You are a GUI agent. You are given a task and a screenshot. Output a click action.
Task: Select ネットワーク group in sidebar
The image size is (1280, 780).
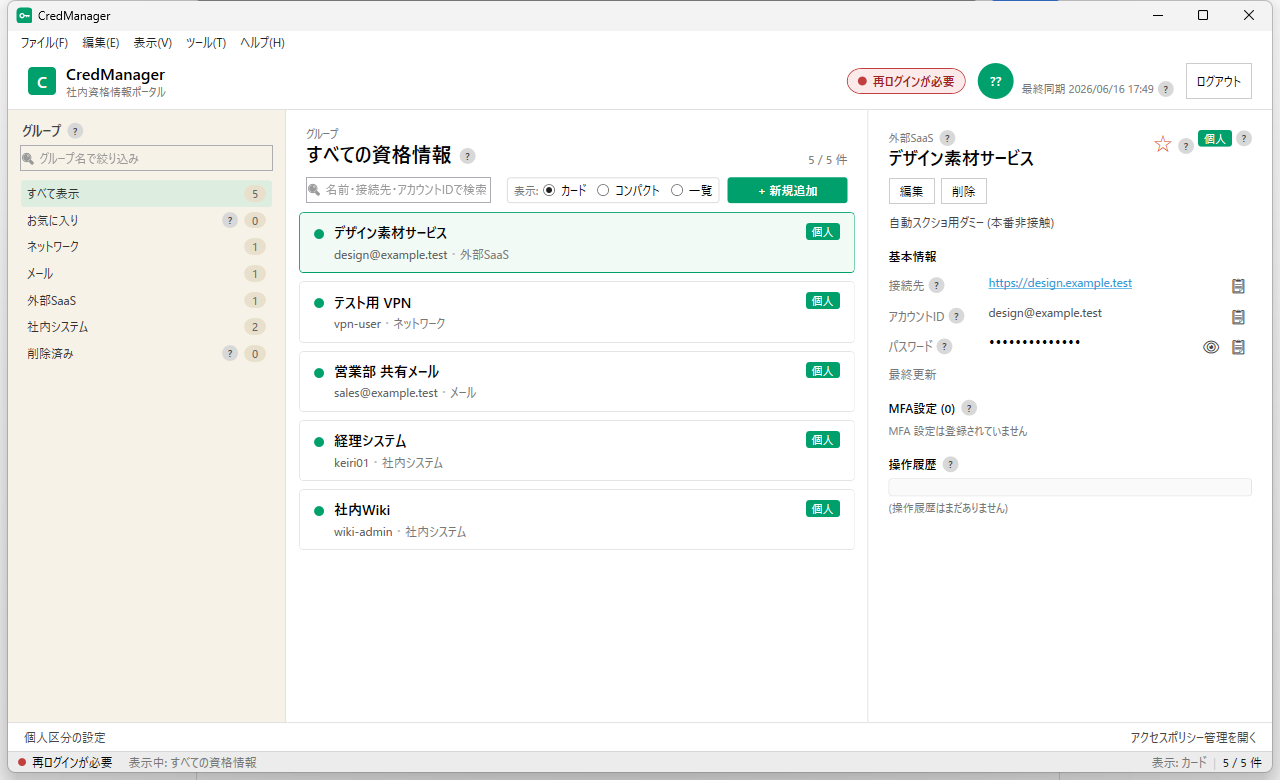coord(146,247)
